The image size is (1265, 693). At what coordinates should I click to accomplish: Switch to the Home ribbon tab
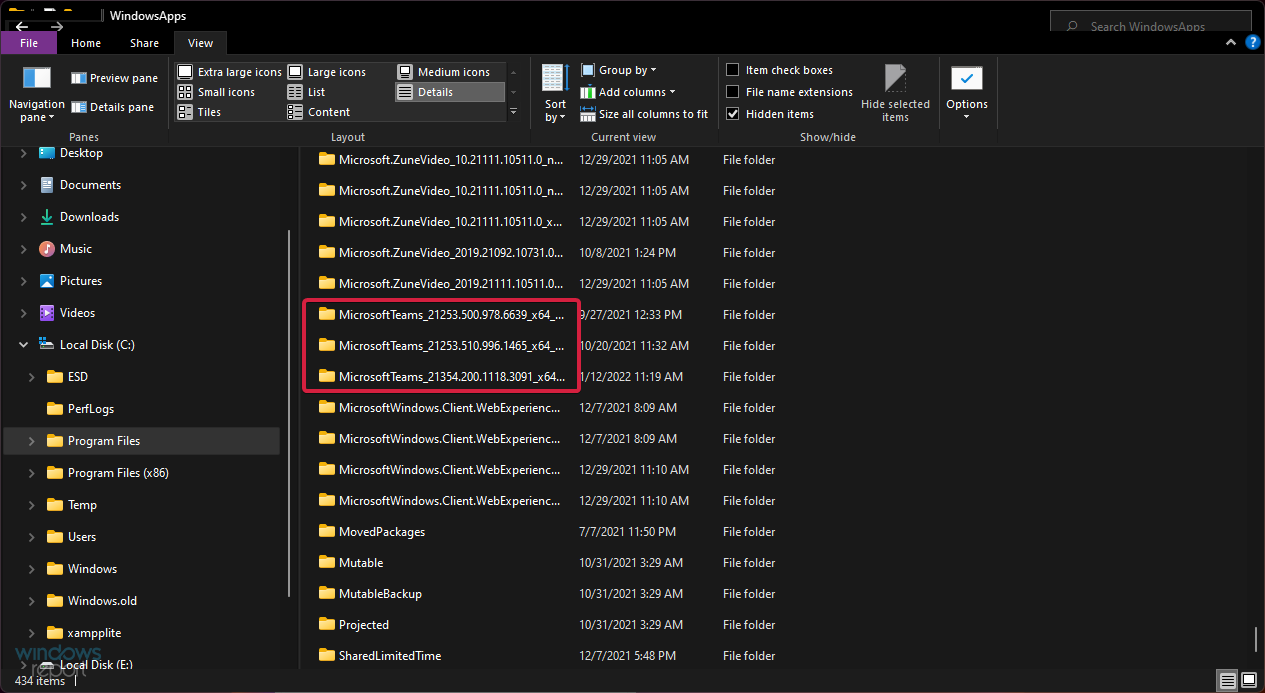coord(86,43)
